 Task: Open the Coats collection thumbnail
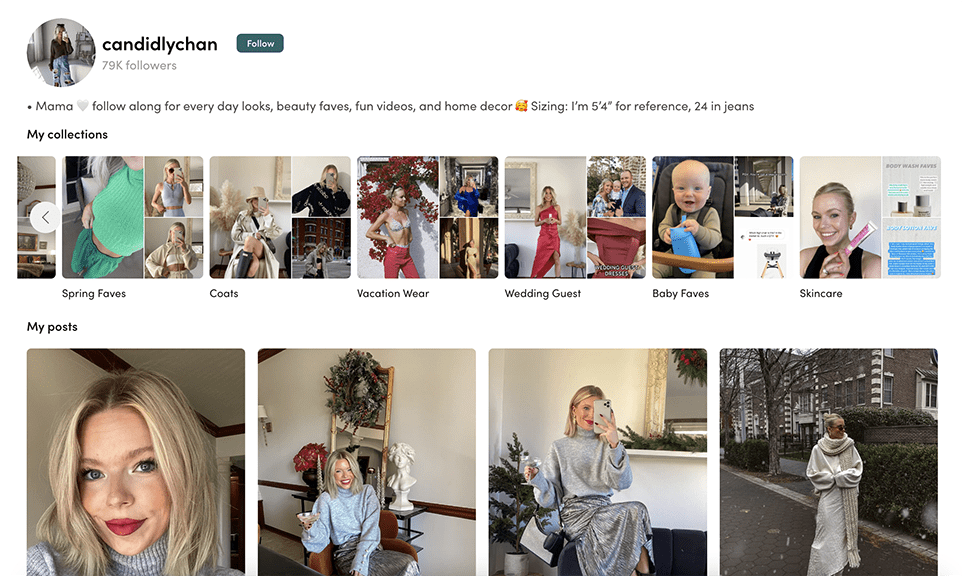tap(280, 217)
